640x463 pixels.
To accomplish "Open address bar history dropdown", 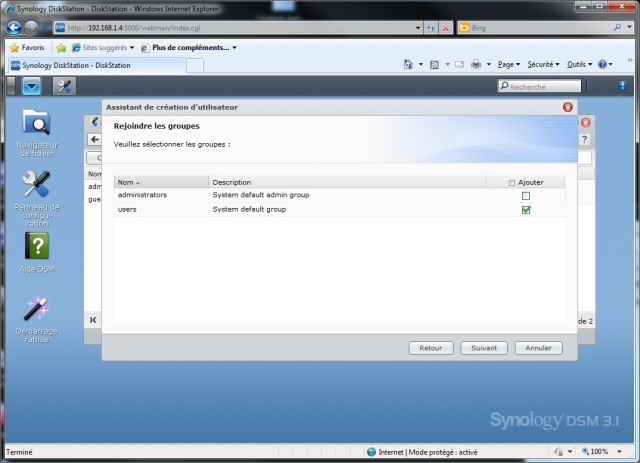I will click(x=418, y=28).
